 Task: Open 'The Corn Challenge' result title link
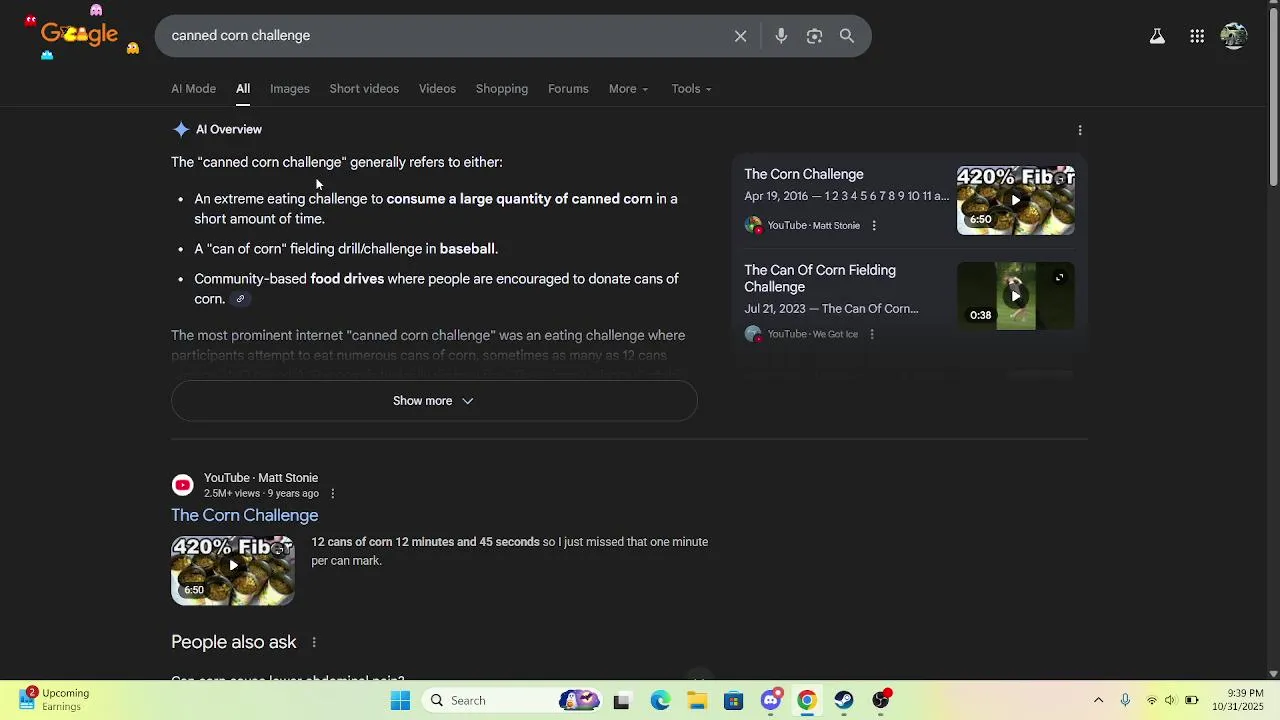coord(245,516)
